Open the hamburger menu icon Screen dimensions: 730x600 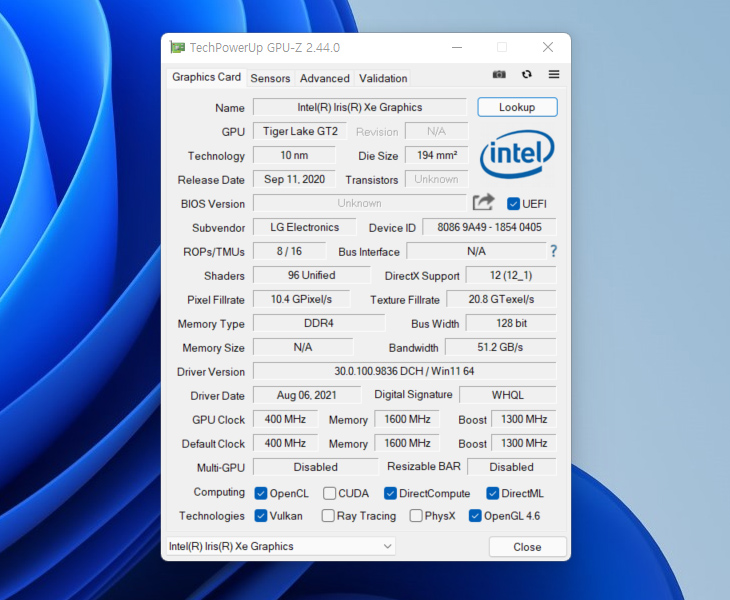554,74
